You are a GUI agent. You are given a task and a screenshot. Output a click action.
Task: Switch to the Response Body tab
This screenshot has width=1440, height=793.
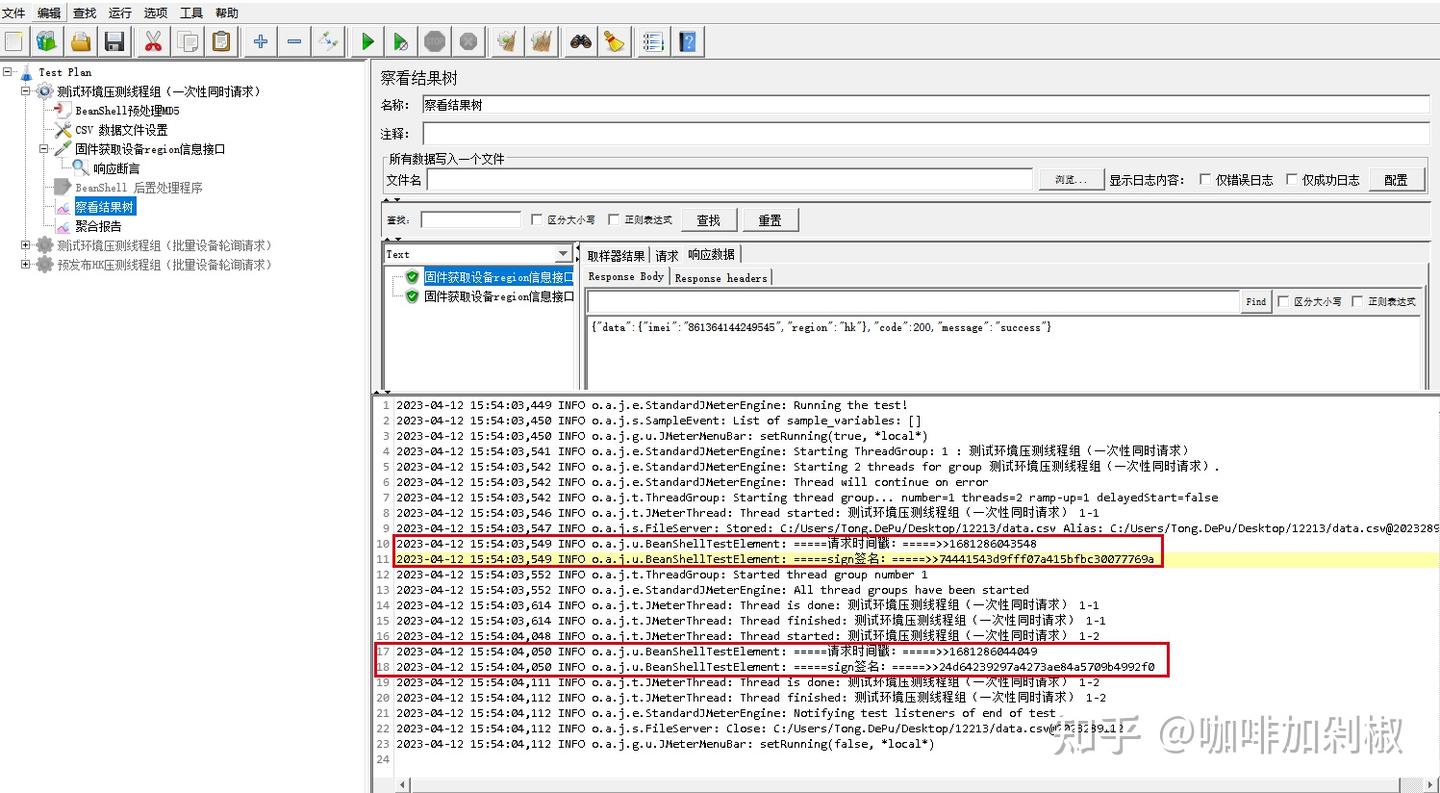626,277
